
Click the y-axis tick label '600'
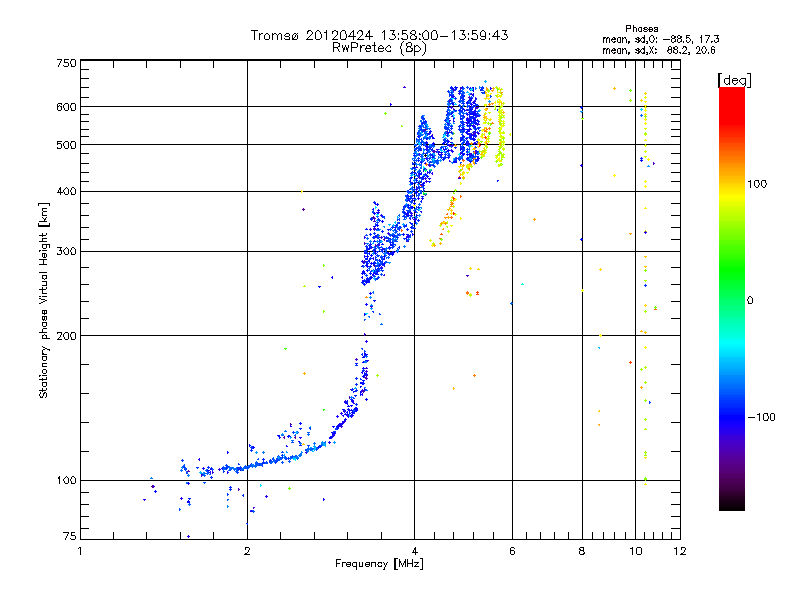pos(66,107)
